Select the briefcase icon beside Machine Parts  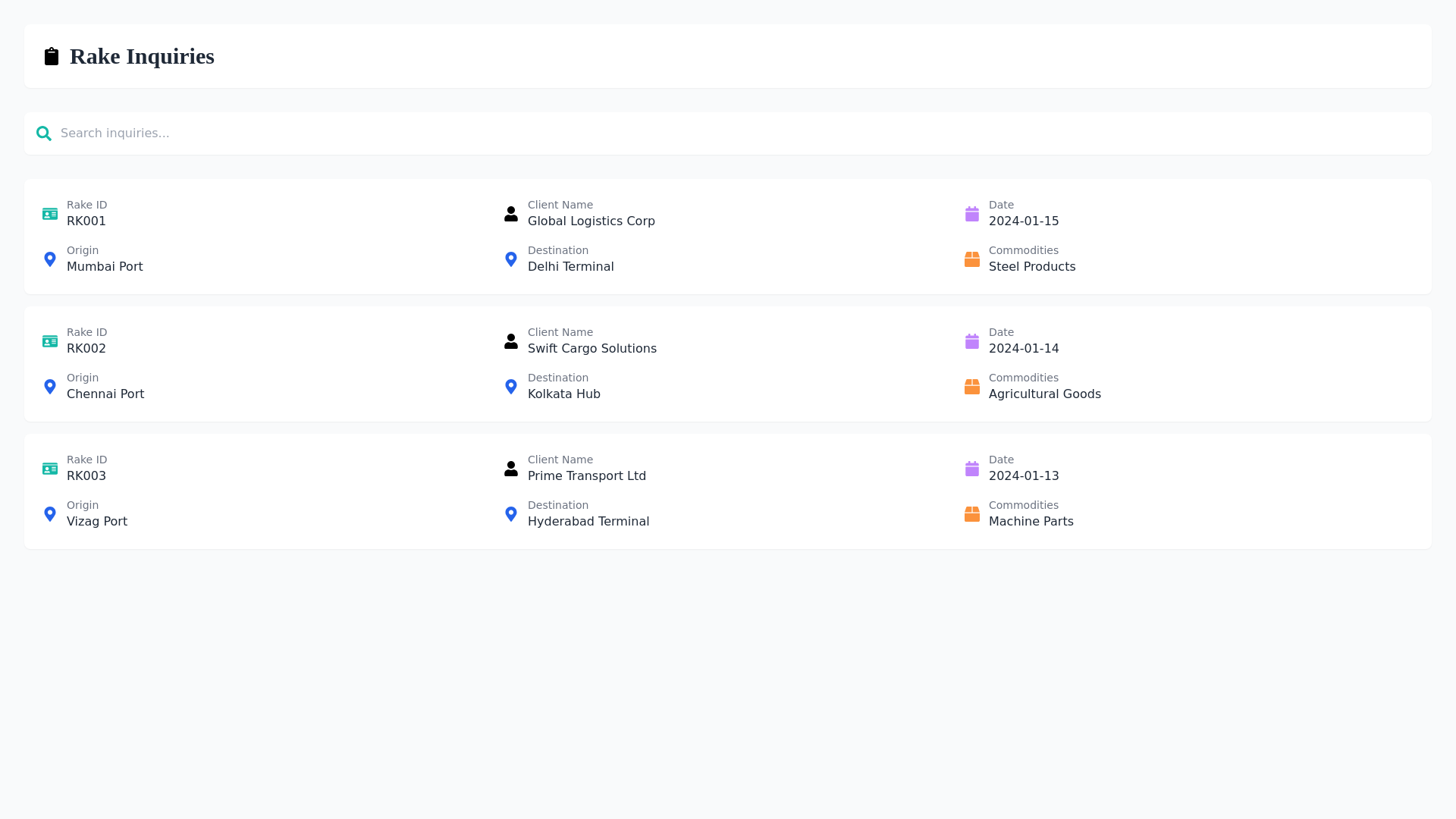pyautogui.click(x=972, y=513)
